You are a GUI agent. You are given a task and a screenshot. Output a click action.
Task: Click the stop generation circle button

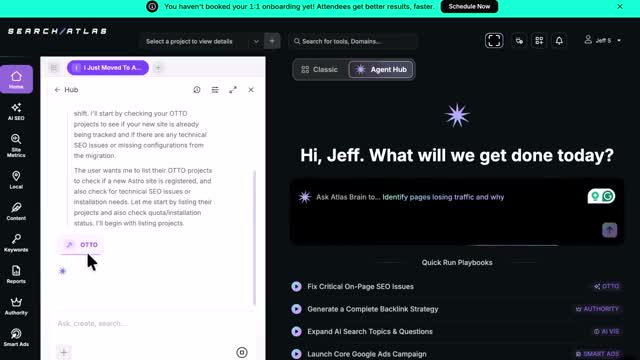(x=242, y=352)
